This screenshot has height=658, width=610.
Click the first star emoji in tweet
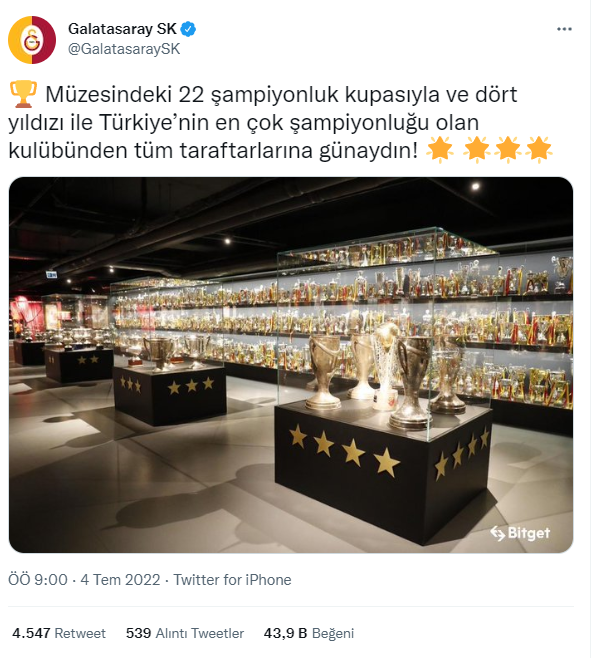click(x=440, y=149)
